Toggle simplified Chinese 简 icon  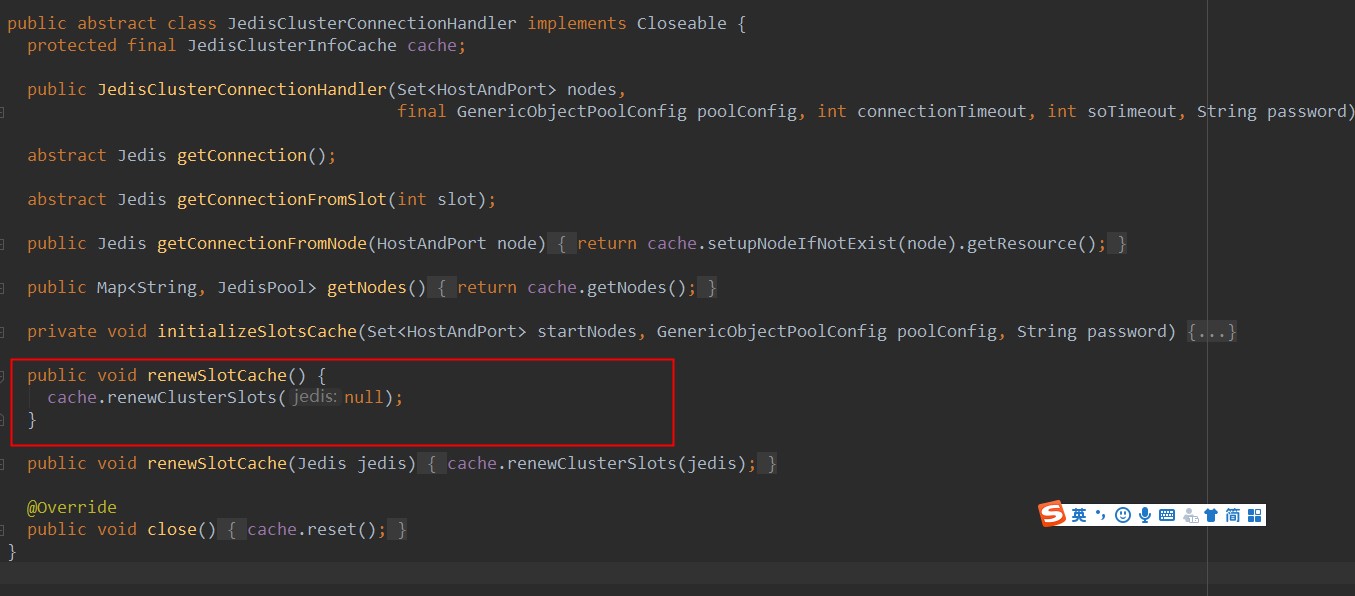pyautogui.click(x=1233, y=515)
